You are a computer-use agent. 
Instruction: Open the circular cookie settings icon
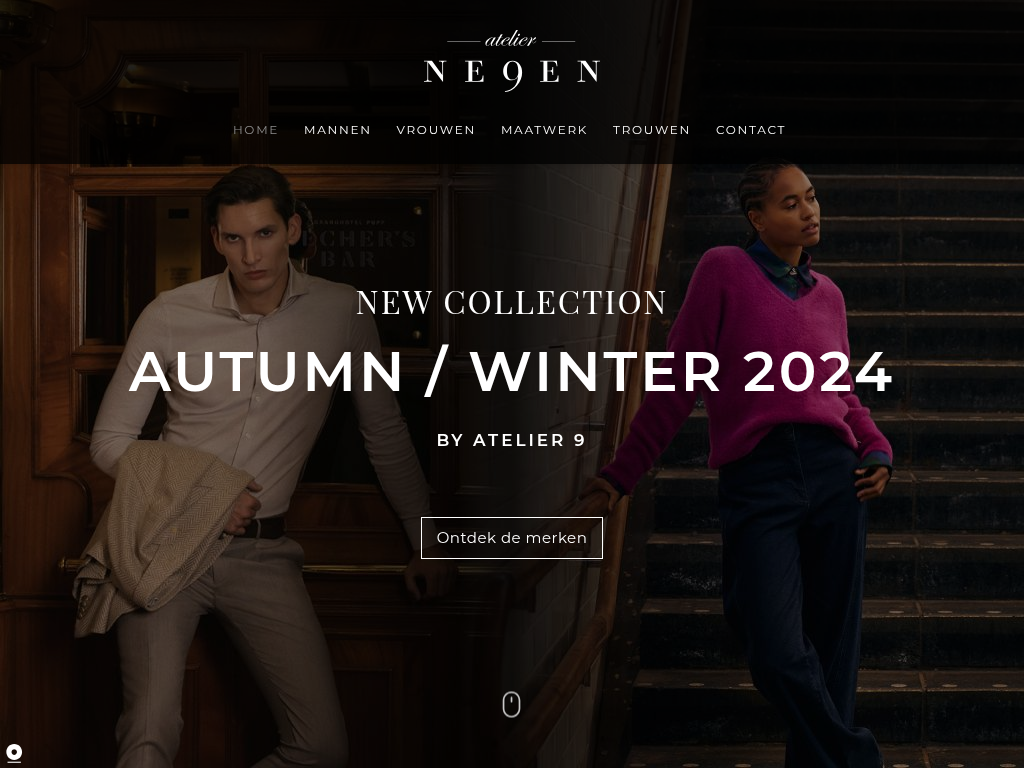pos(14,753)
